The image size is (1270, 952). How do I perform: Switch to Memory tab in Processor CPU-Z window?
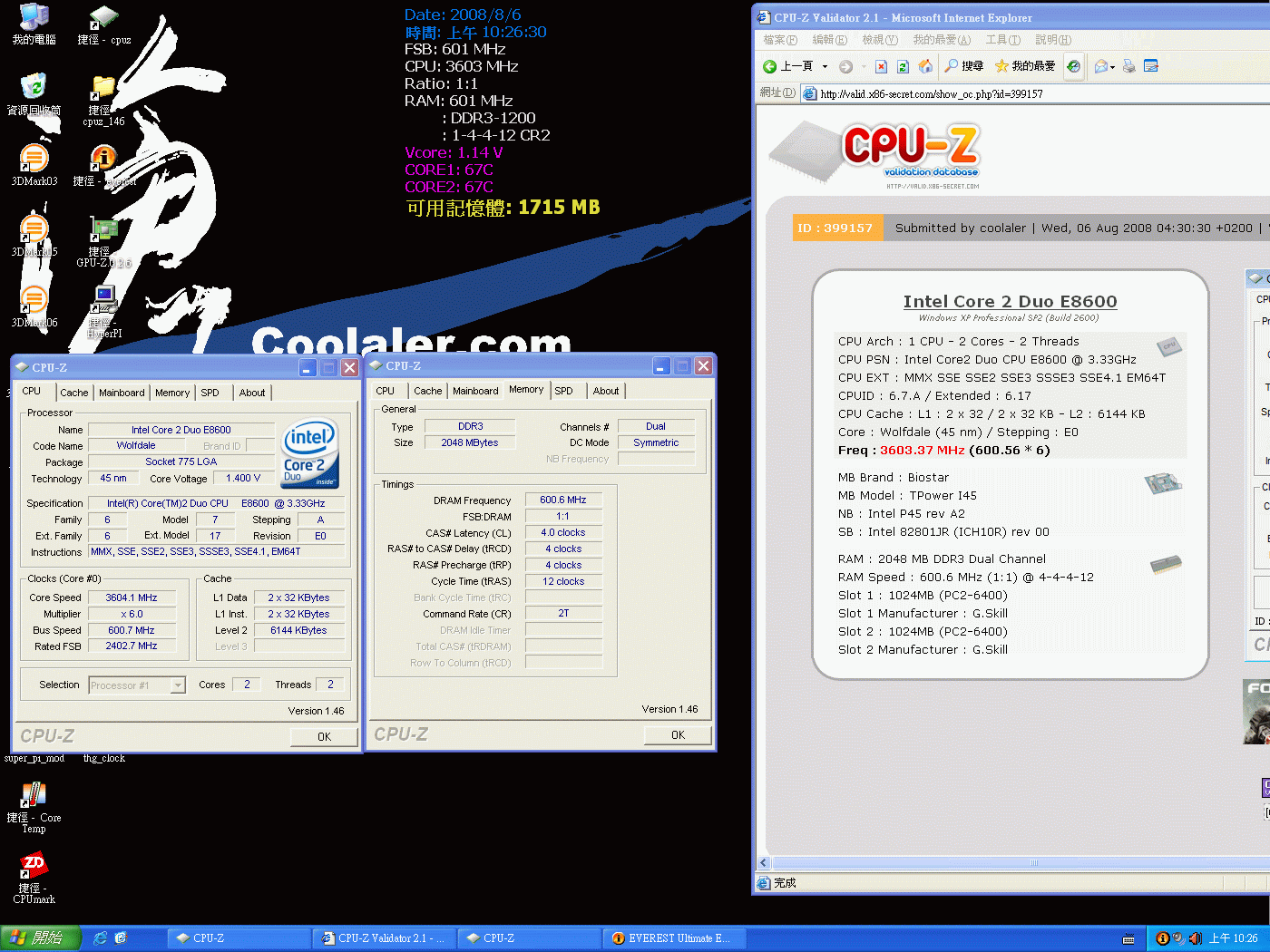click(172, 393)
